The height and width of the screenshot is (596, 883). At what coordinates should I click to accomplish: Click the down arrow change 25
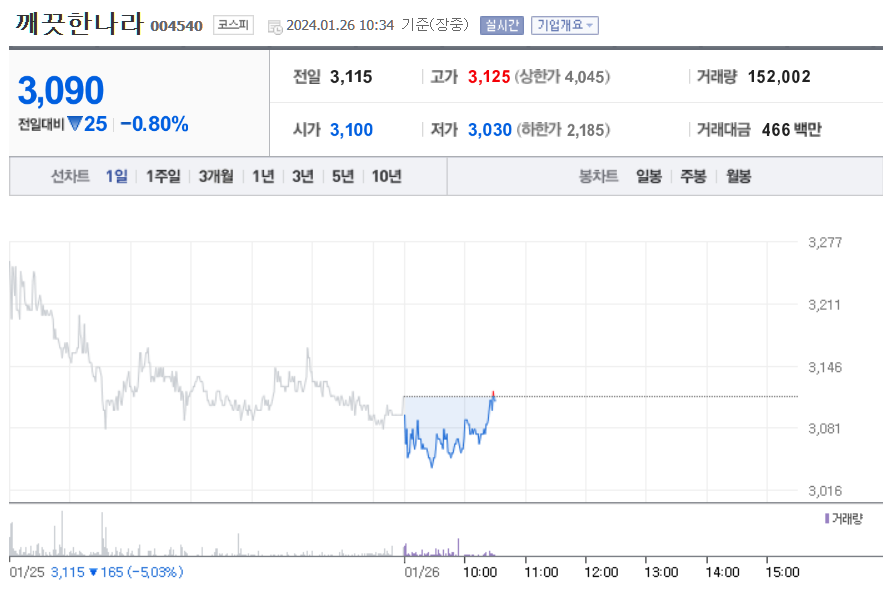coord(87,124)
